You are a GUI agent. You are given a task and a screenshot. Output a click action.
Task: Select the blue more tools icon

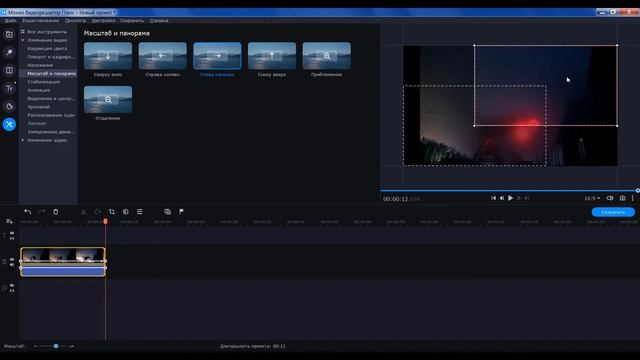[x=9, y=124]
